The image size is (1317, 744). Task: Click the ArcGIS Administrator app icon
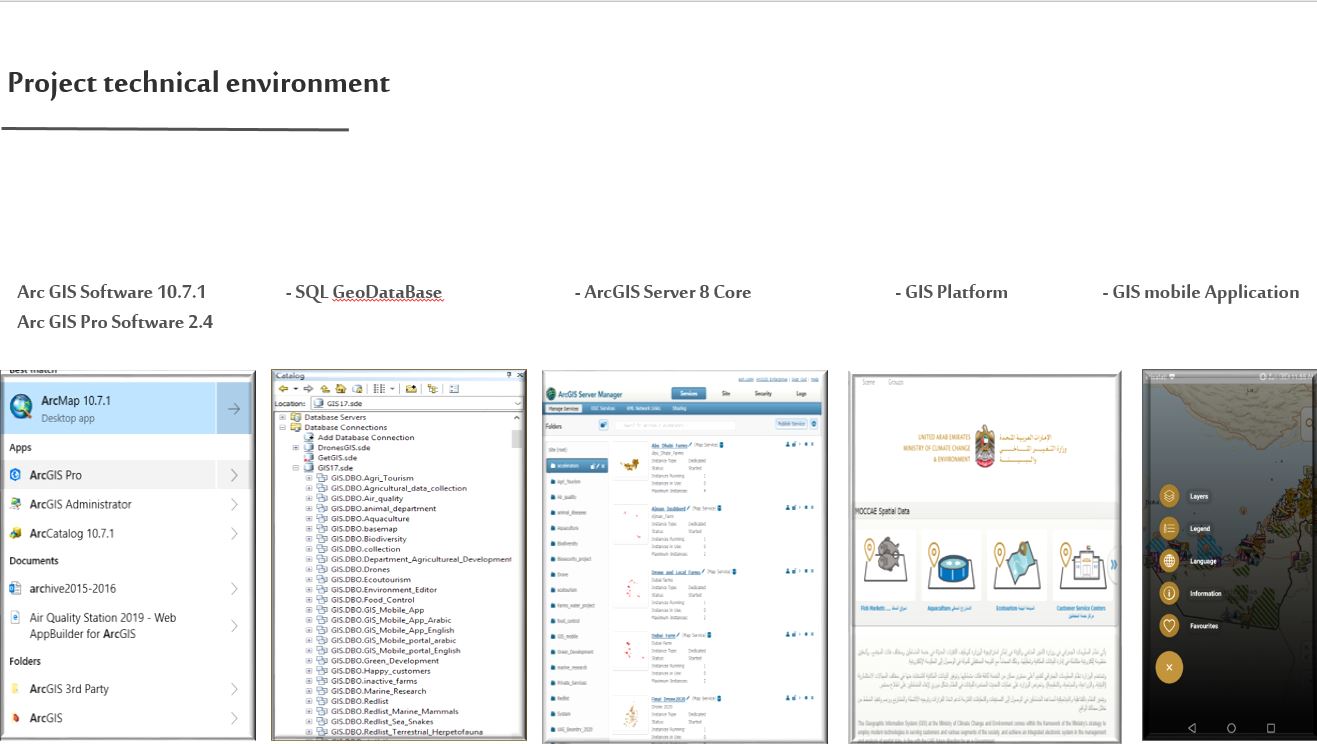coord(15,504)
